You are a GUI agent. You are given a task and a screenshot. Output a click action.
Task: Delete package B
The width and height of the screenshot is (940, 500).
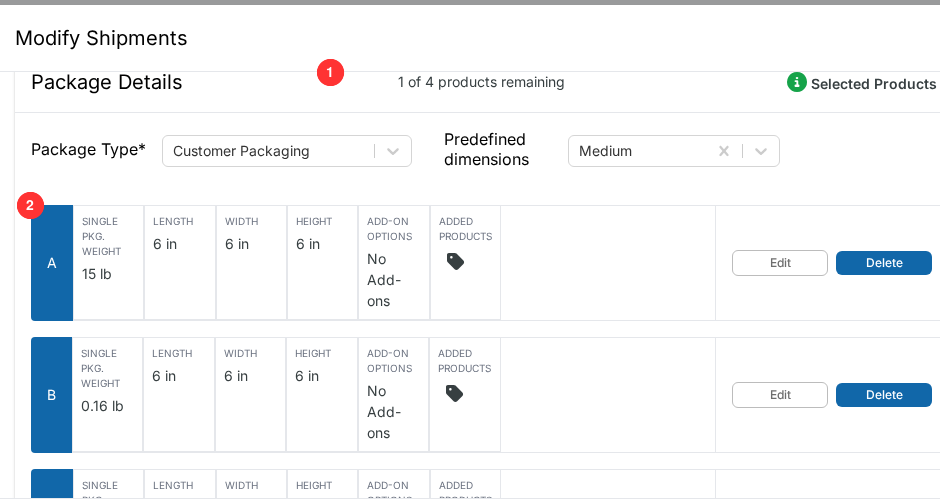tap(884, 395)
